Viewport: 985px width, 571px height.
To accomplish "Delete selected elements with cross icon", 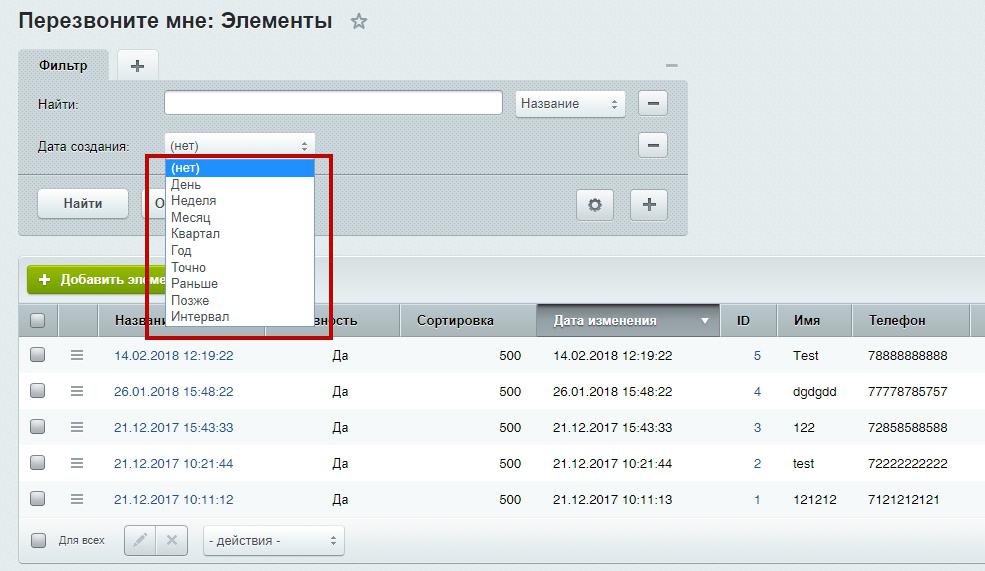I will (x=171, y=540).
